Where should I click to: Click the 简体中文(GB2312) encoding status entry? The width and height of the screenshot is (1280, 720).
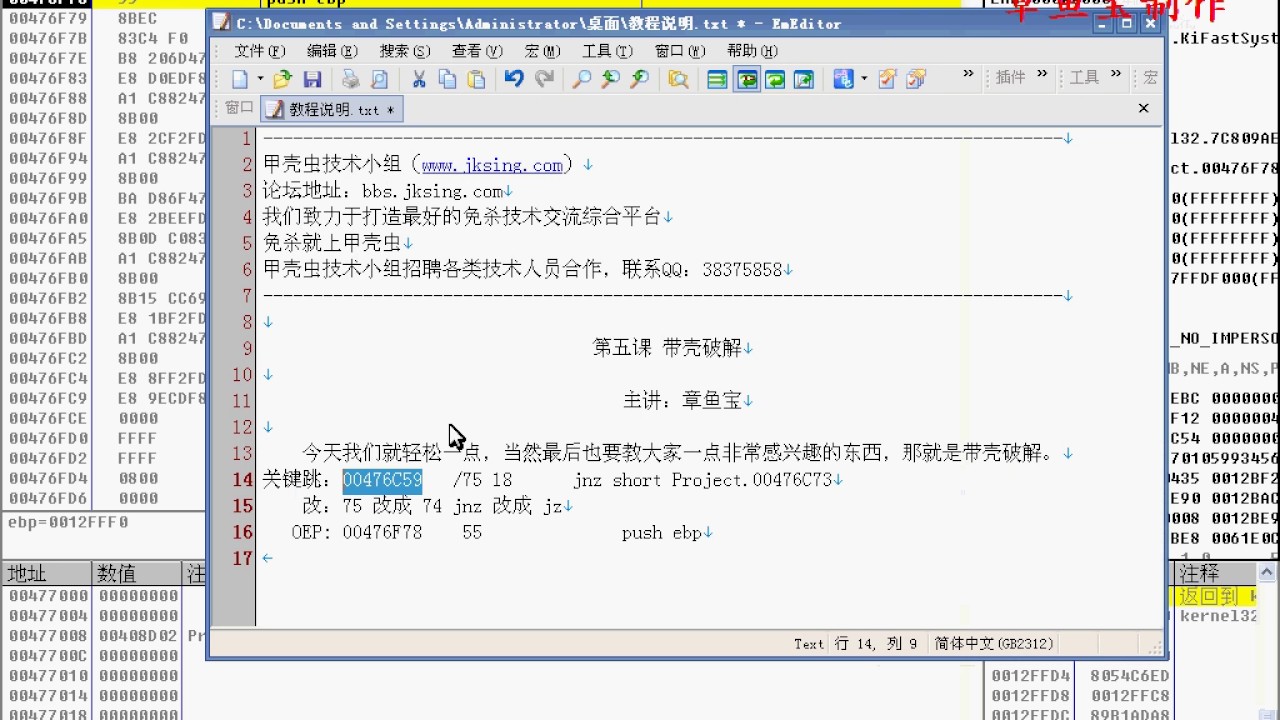pyautogui.click(x=994, y=644)
